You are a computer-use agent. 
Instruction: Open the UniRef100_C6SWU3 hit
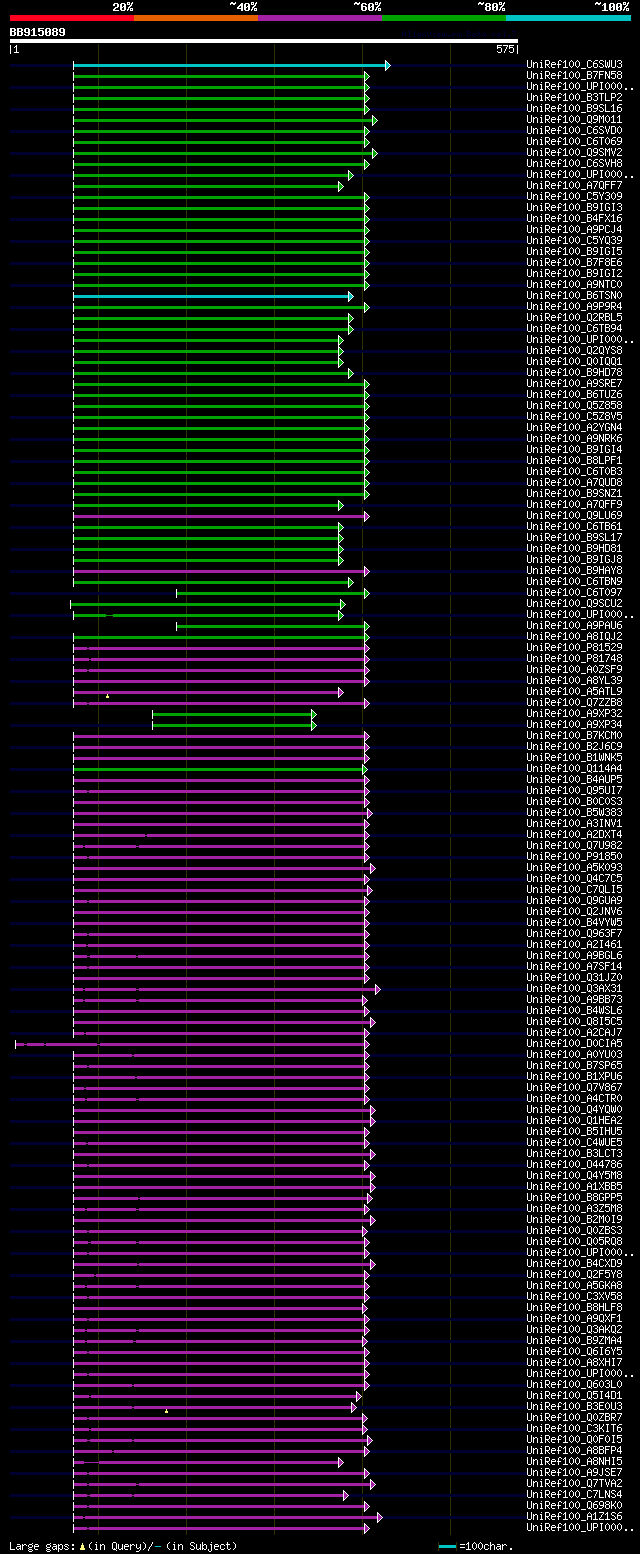(x=574, y=64)
